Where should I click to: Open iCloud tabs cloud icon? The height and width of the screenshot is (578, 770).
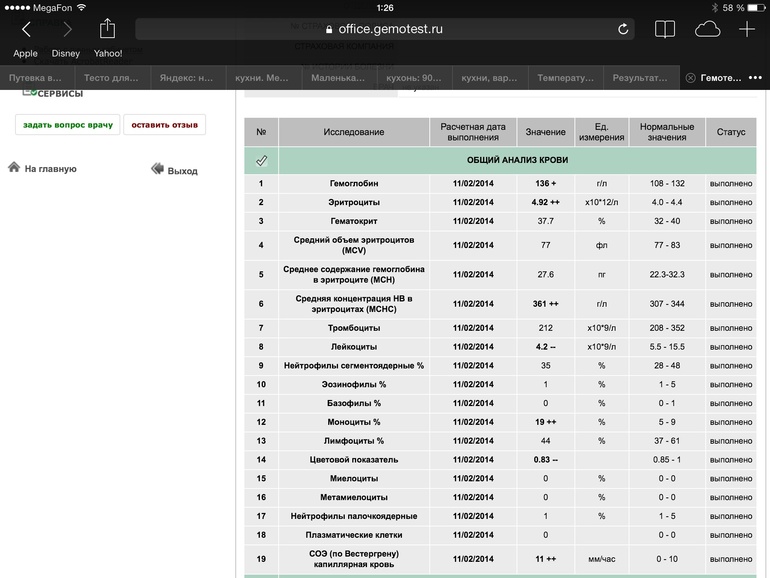pyautogui.click(x=707, y=30)
